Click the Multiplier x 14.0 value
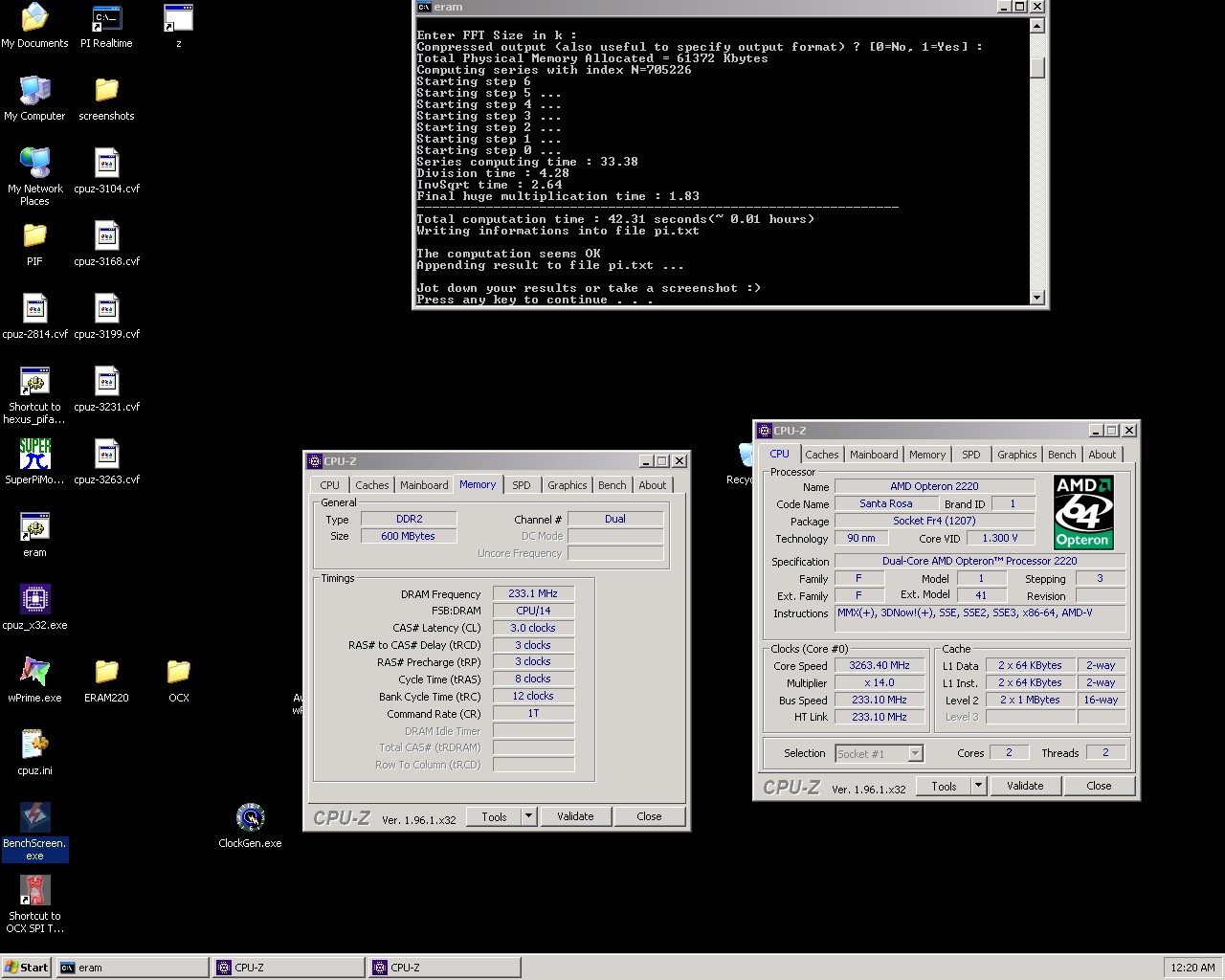The image size is (1225, 980). point(880,682)
